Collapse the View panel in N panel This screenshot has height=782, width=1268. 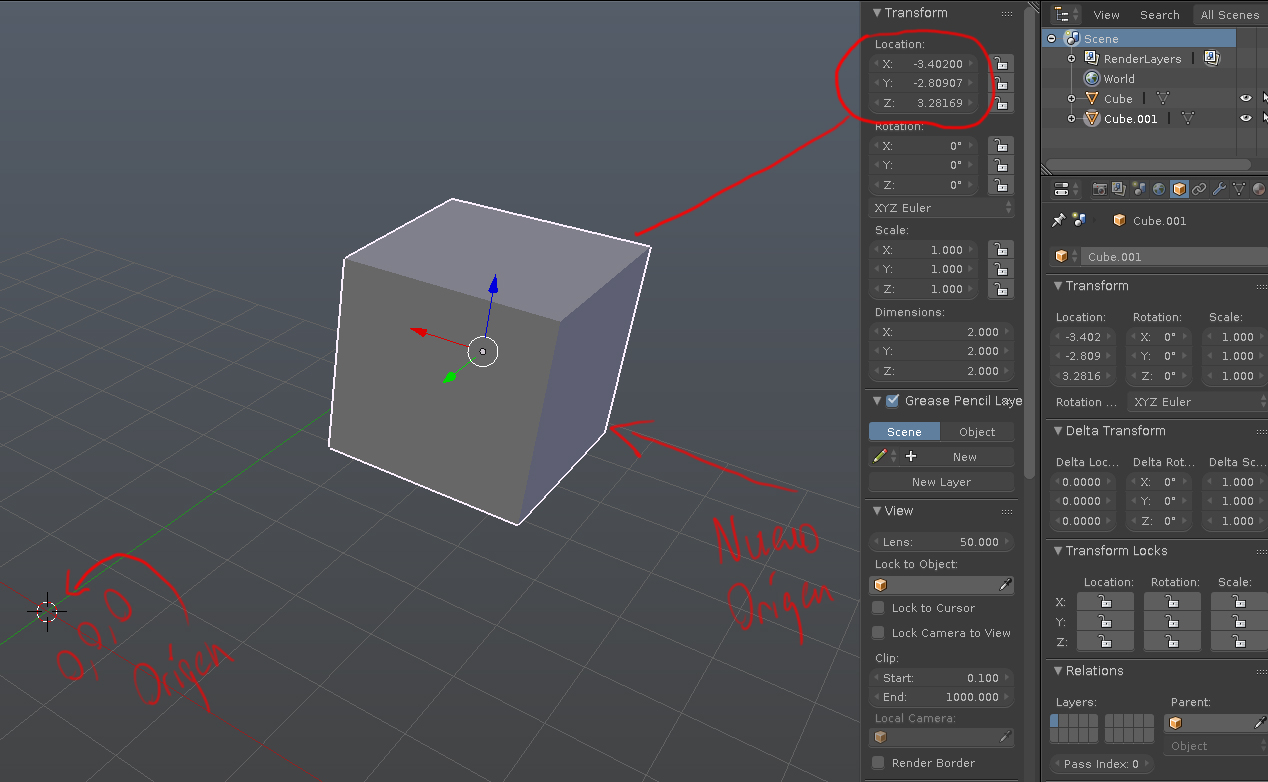pos(878,511)
